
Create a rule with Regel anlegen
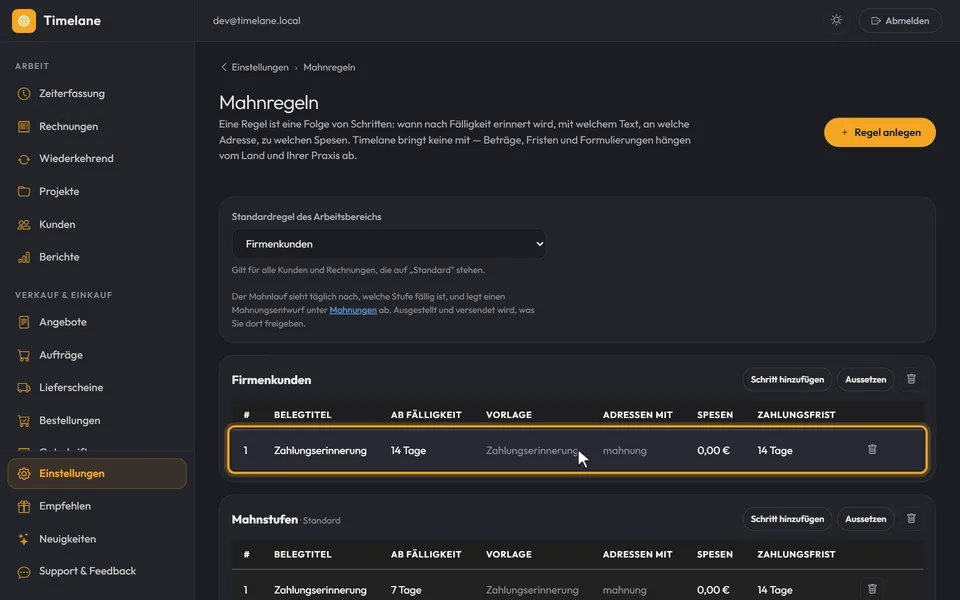coord(880,132)
